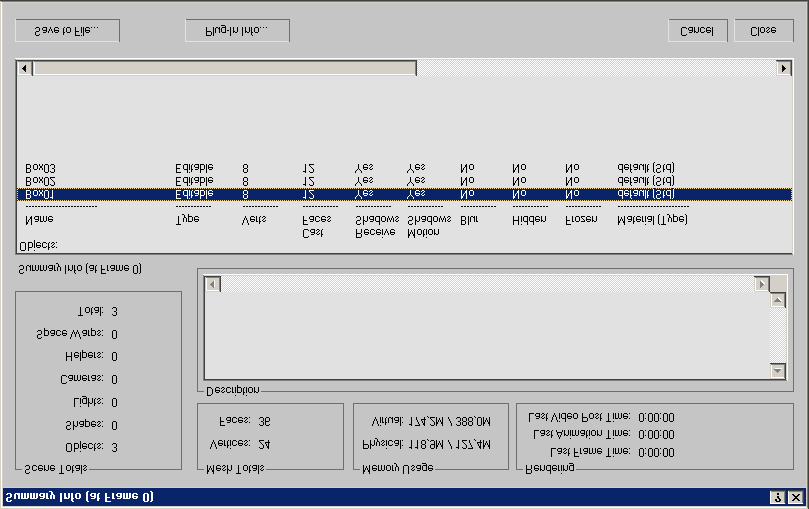
Task: Click the default (Std) material in the Box03 row
Action: point(646,169)
